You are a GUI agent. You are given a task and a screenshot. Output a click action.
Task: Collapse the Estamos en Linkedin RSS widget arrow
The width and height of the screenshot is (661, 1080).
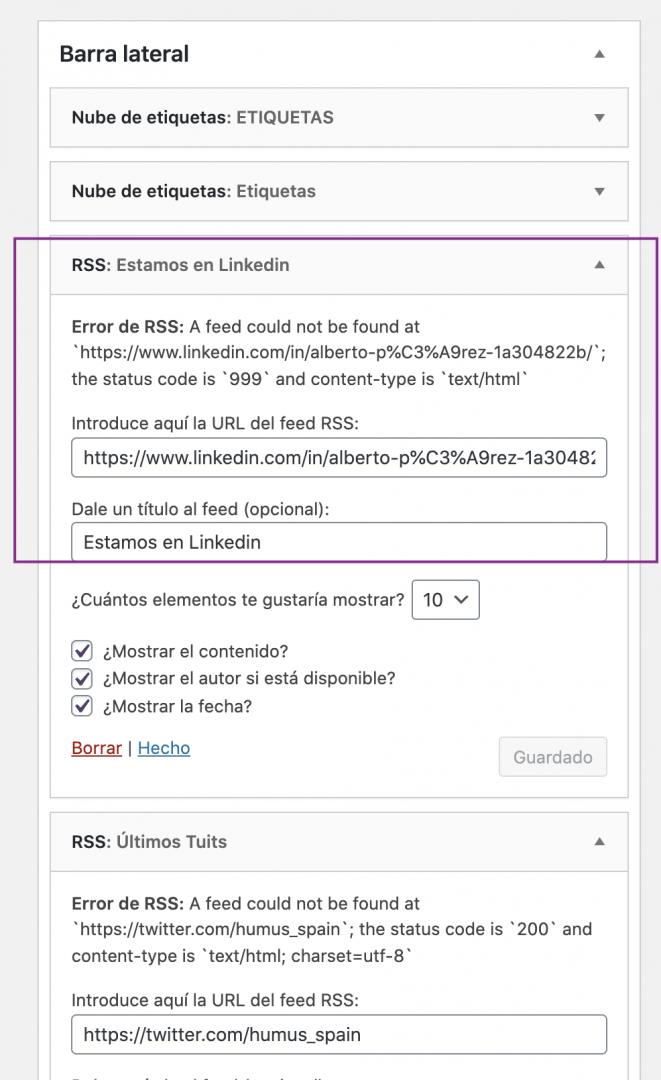600,265
